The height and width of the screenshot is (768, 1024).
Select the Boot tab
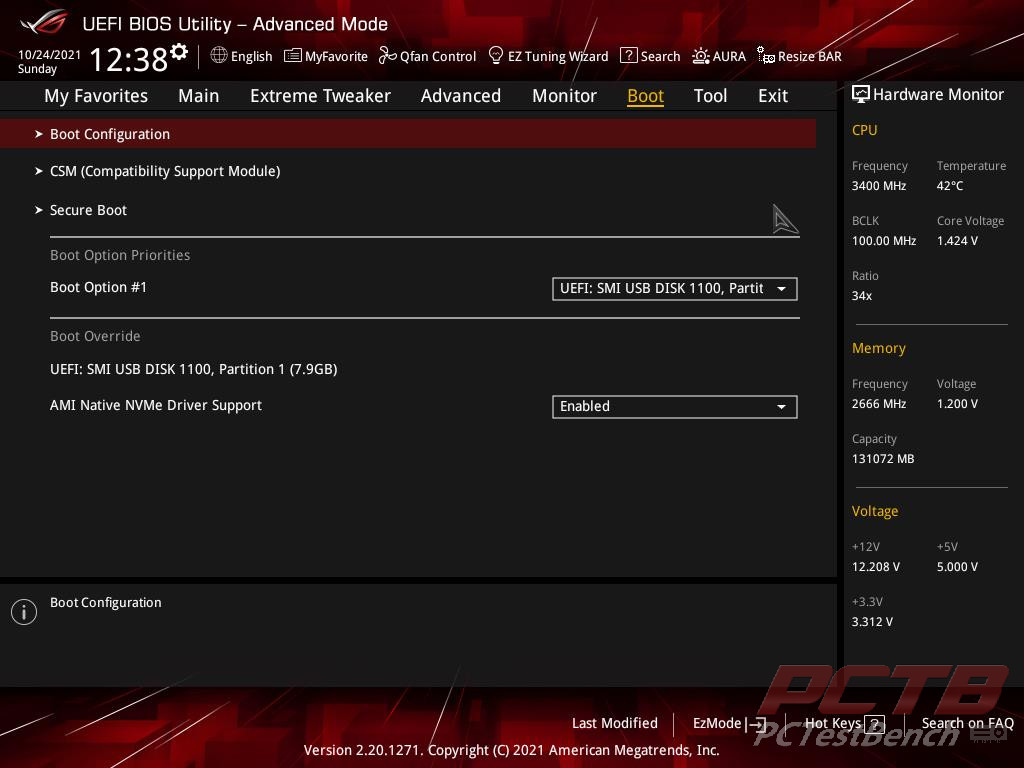point(645,96)
